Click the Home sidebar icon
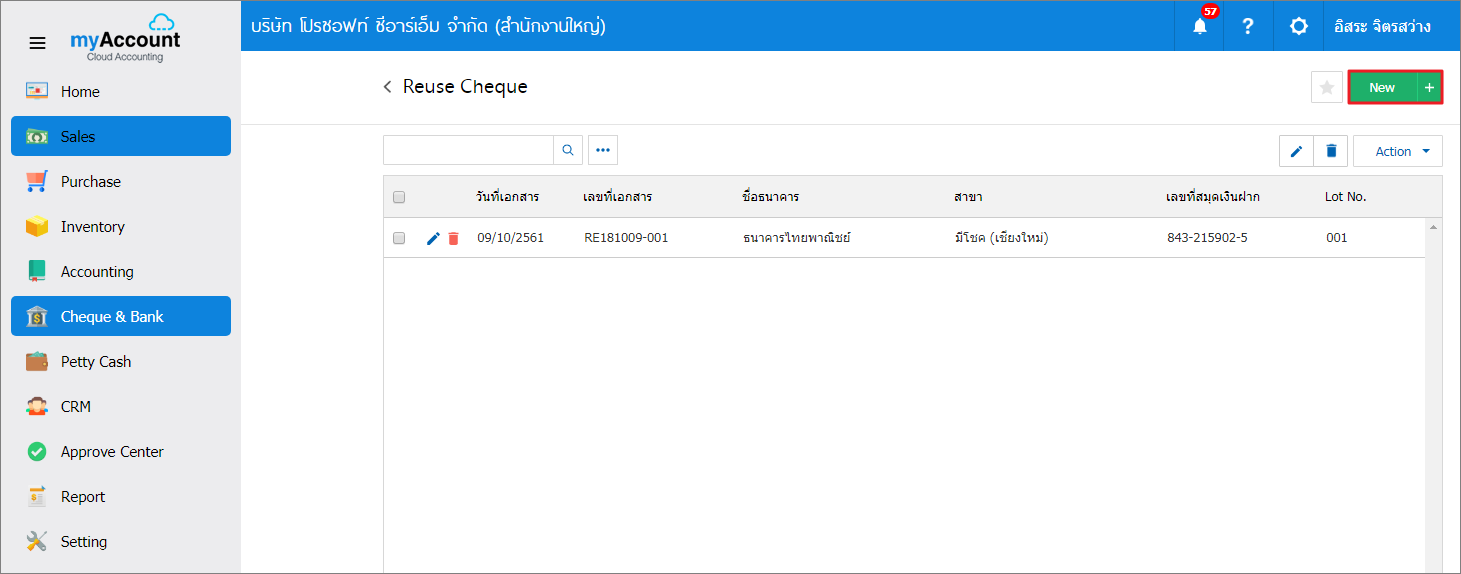The width and height of the screenshot is (1461, 574). coord(37,91)
